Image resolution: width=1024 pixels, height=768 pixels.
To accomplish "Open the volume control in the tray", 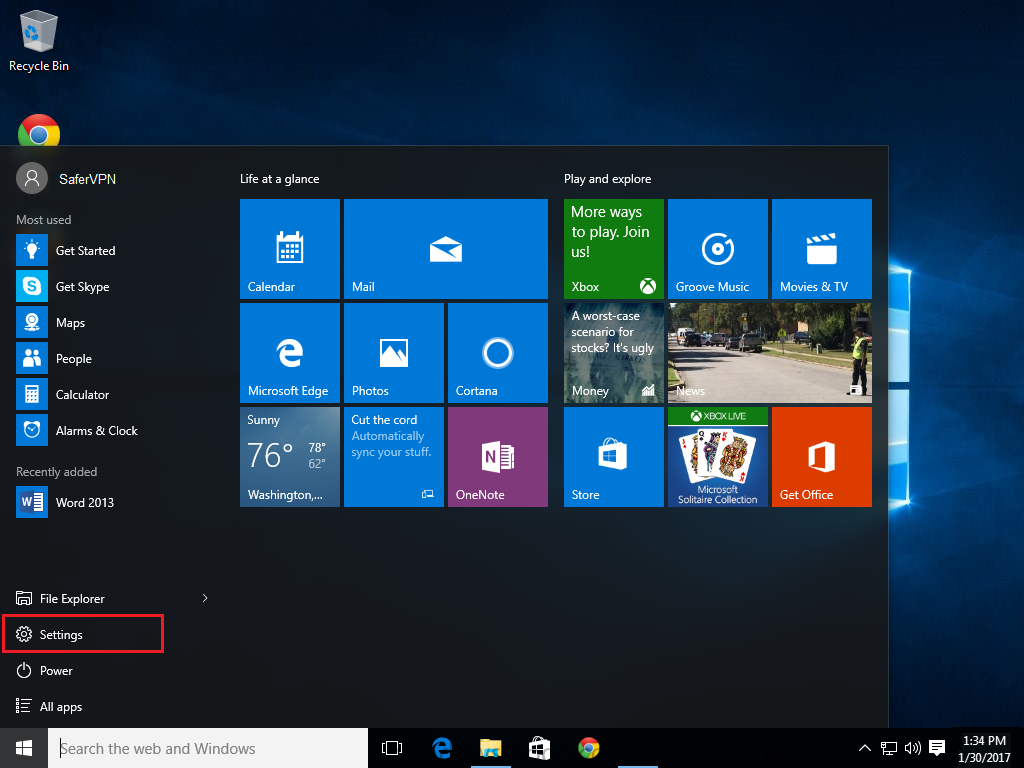I will [912, 748].
